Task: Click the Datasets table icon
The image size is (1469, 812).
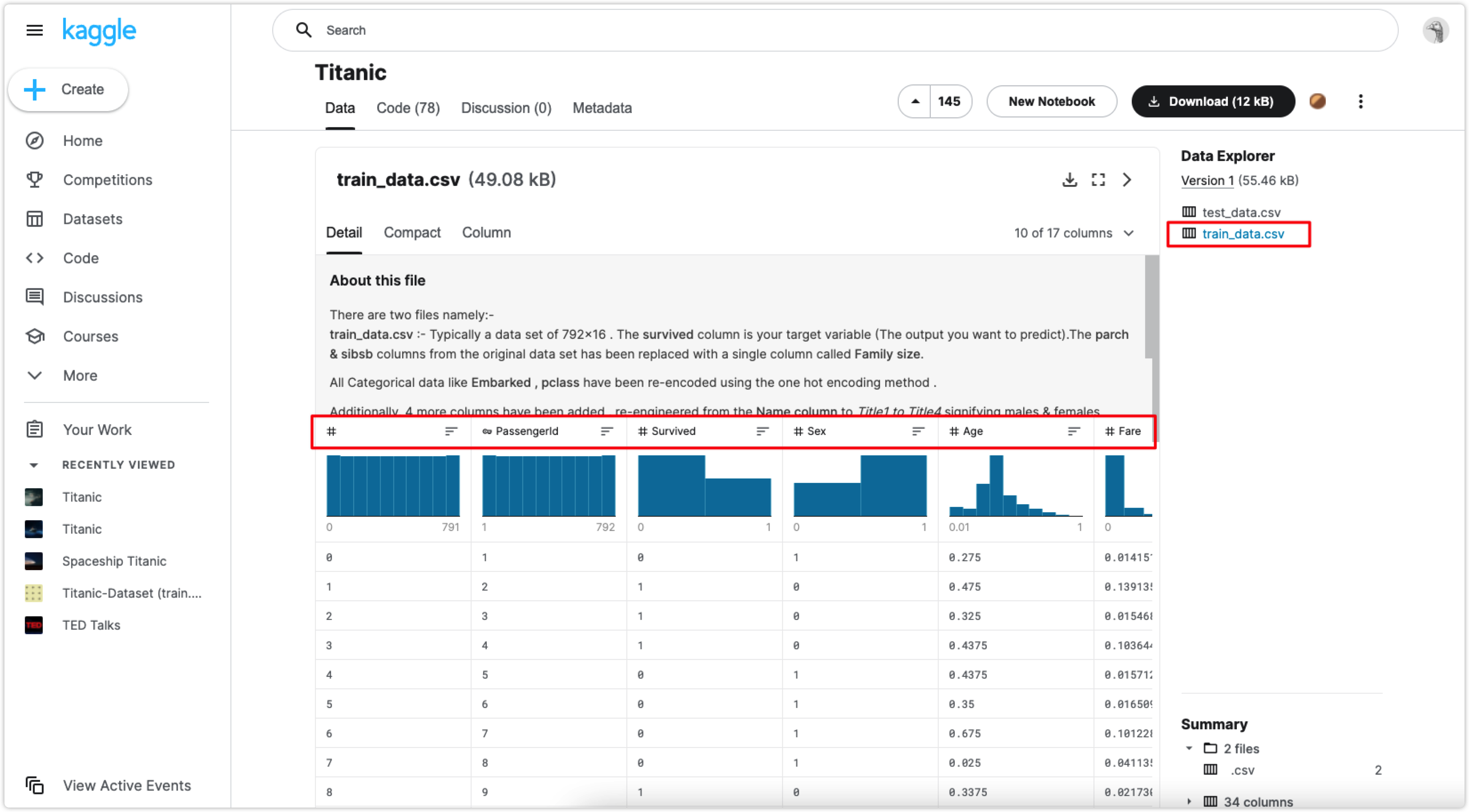Action: [34, 219]
